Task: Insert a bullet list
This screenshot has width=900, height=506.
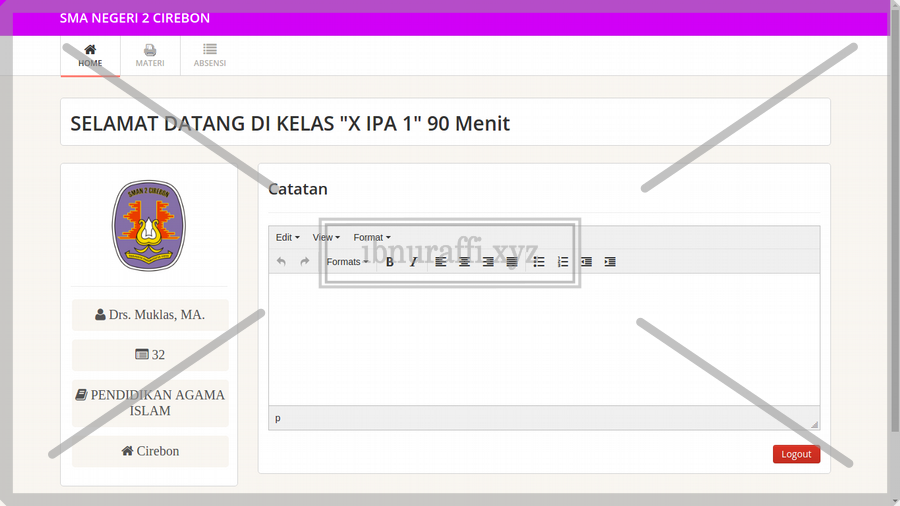Action: 539,262
